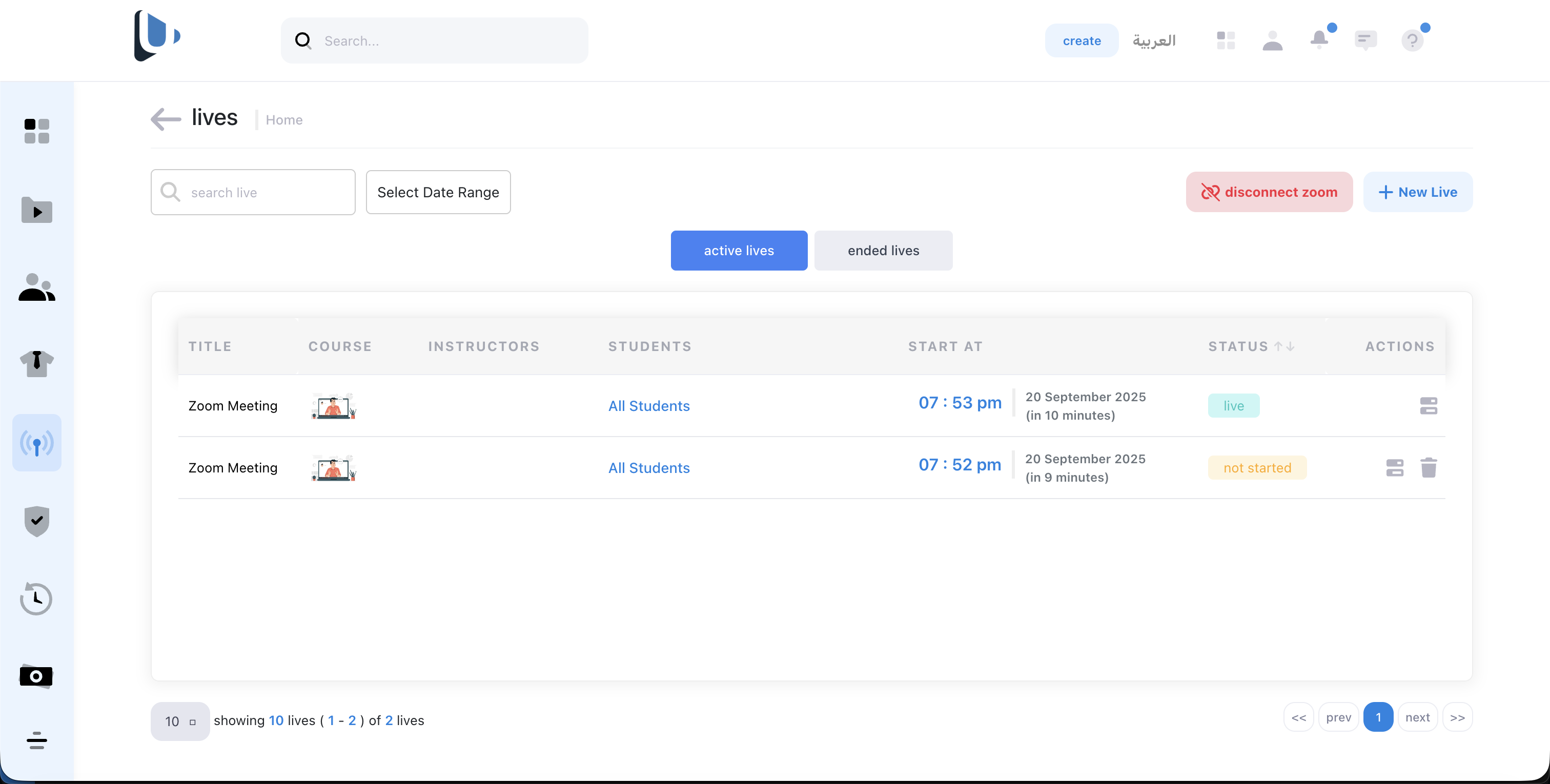Viewport: 1550px width, 784px height.
Task: Click the not started status badge
Action: 1257,468
